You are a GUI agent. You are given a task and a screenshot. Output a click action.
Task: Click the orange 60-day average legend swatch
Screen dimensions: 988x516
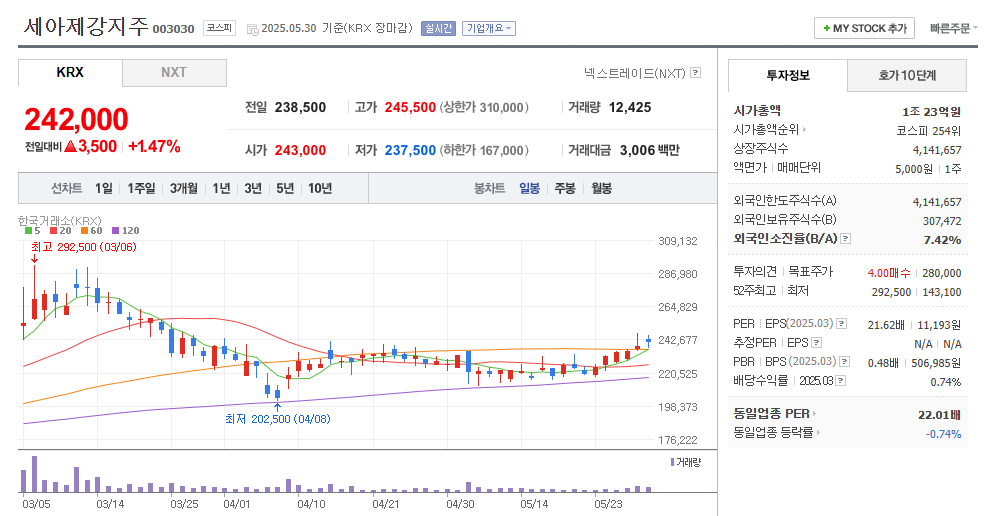(84, 231)
